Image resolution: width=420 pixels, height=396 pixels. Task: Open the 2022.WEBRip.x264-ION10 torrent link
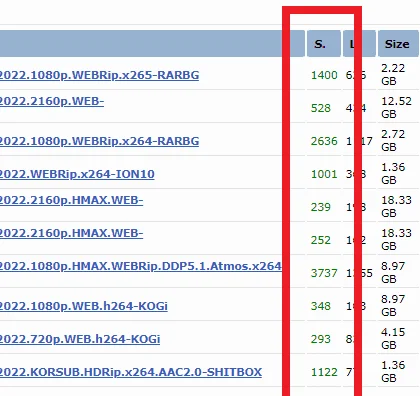(77, 174)
